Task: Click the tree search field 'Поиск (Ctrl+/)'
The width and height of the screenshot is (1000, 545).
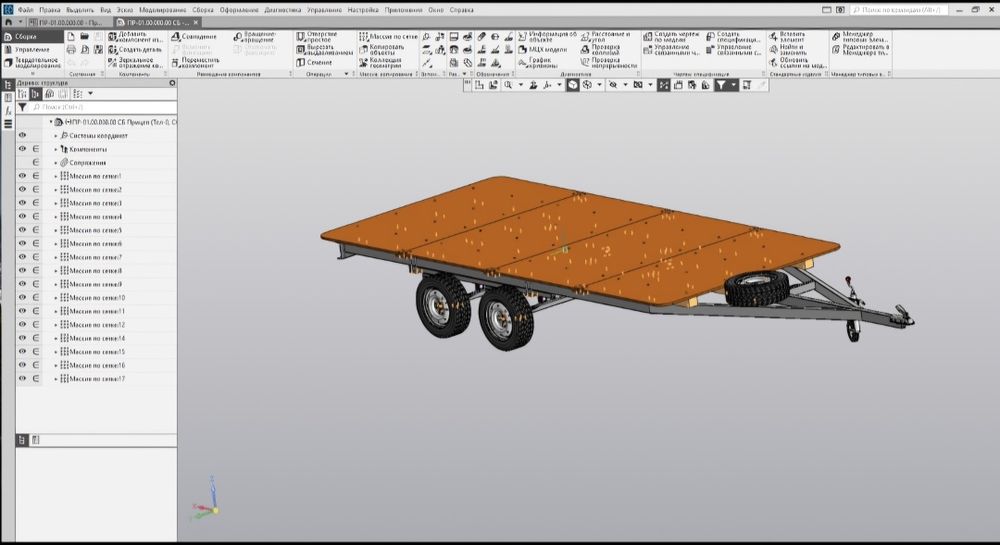Action: (x=102, y=107)
